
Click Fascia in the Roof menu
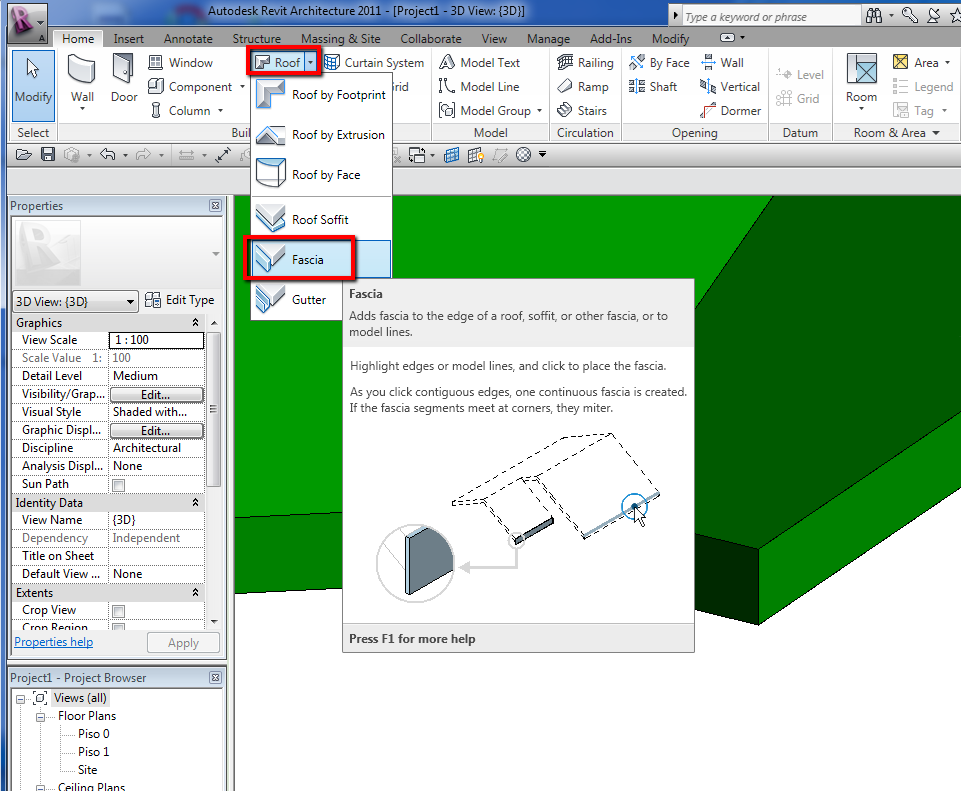(321, 259)
